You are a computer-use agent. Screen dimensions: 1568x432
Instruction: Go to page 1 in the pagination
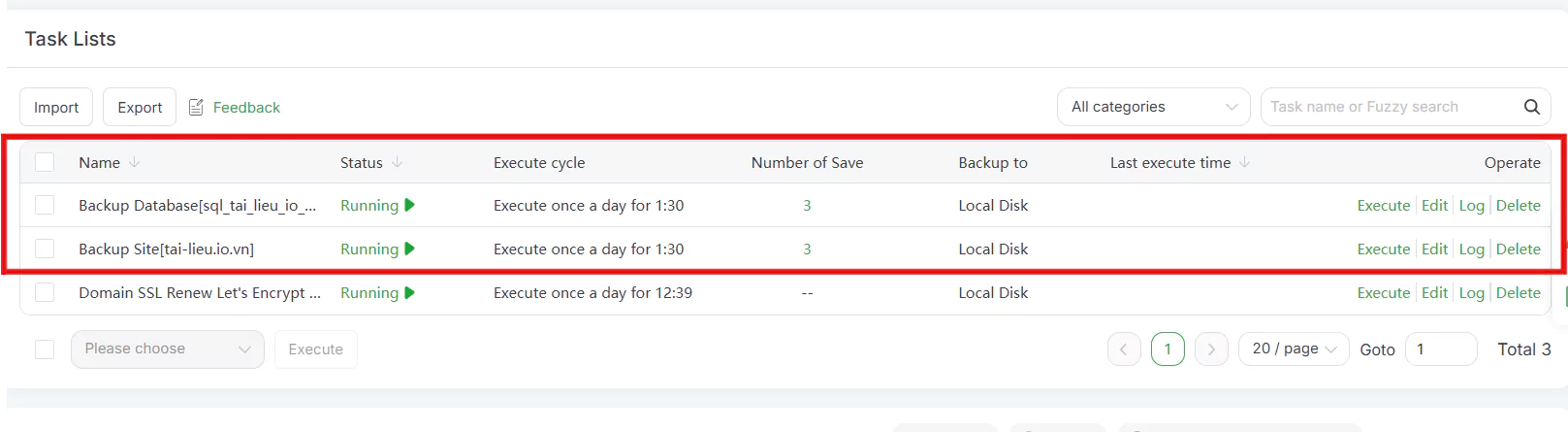coord(1168,349)
